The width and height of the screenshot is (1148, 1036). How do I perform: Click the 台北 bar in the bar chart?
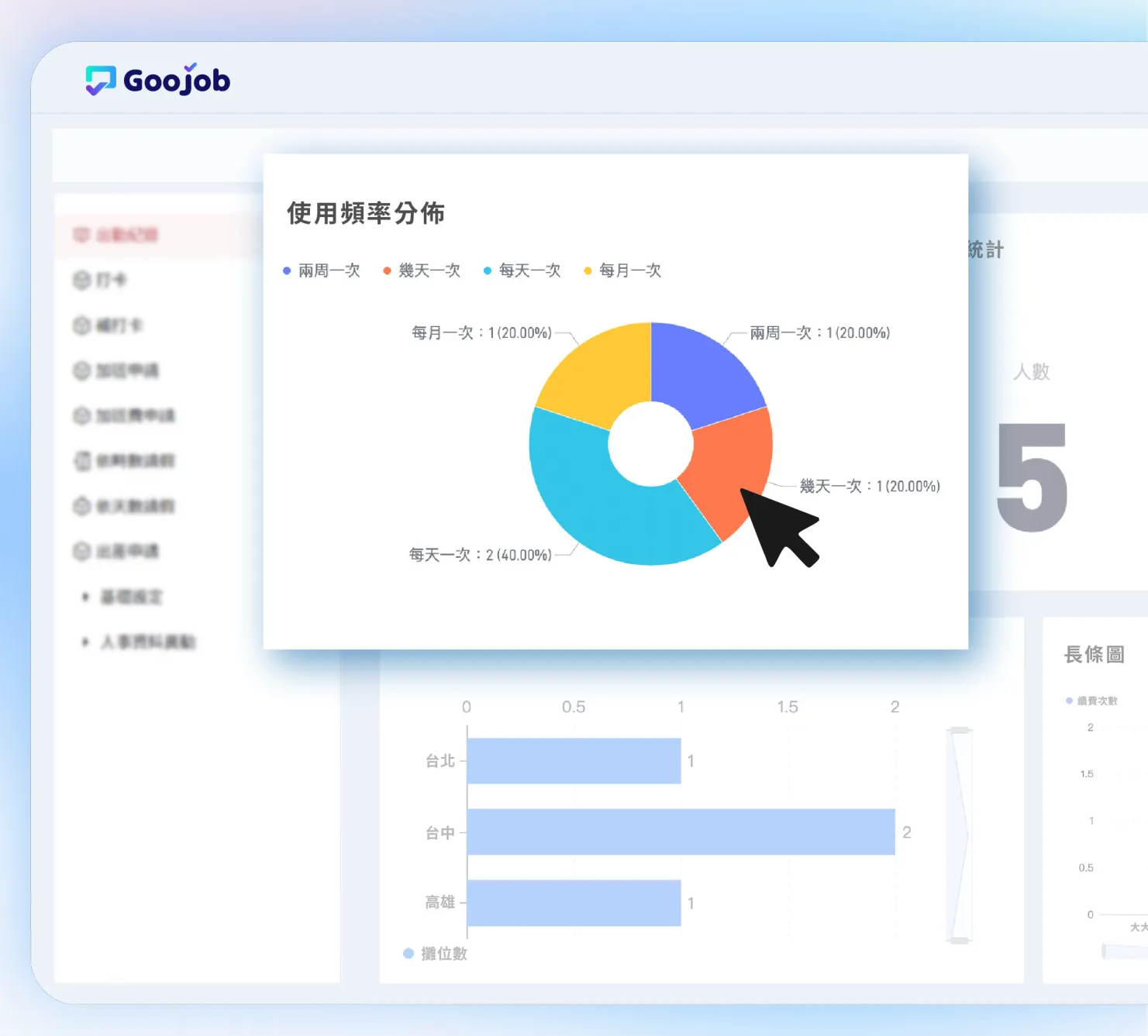coord(574,761)
